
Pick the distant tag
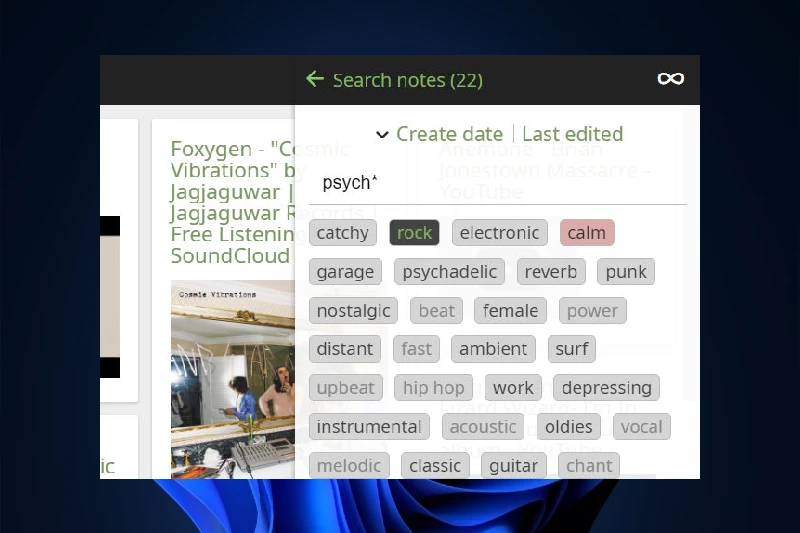pyautogui.click(x=345, y=349)
